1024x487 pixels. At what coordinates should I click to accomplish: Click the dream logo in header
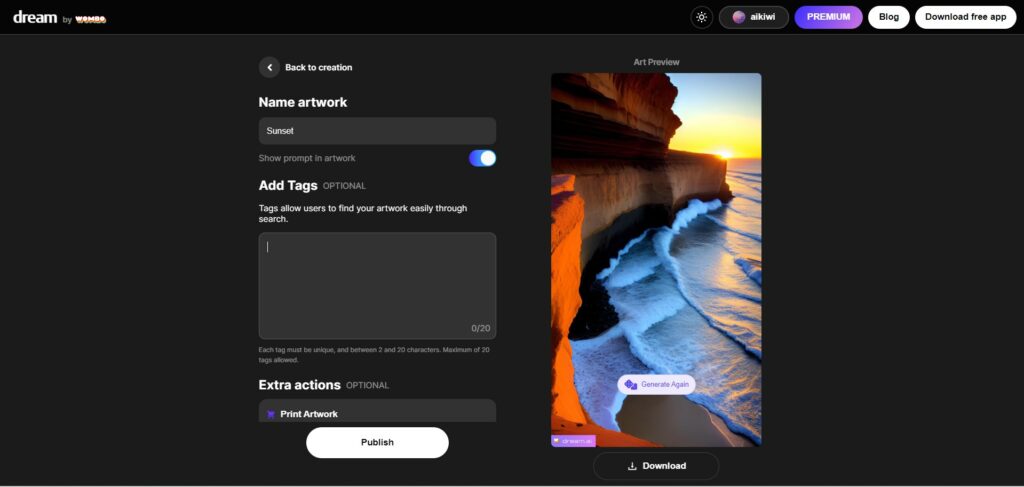pos(35,17)
